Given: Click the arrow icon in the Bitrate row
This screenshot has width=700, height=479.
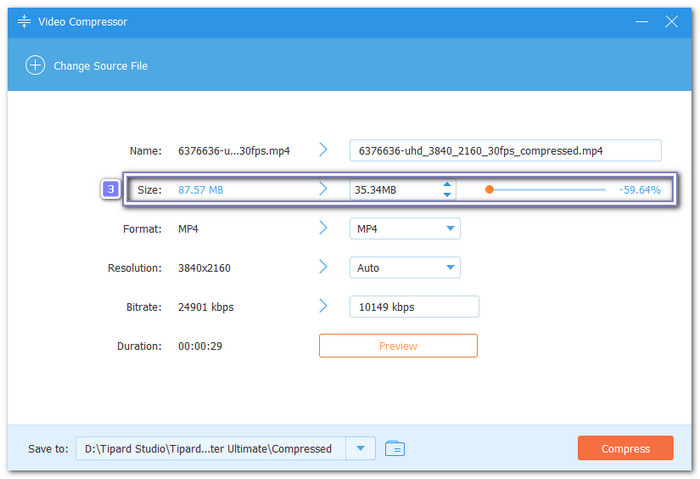Looking at the screenshot, I should [323, 306].
